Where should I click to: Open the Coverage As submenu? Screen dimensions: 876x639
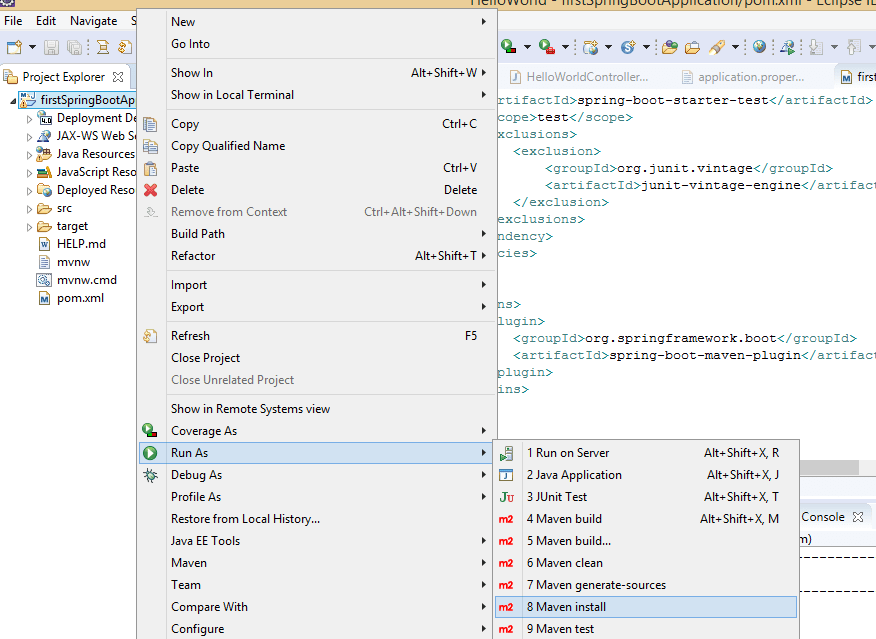317,431
